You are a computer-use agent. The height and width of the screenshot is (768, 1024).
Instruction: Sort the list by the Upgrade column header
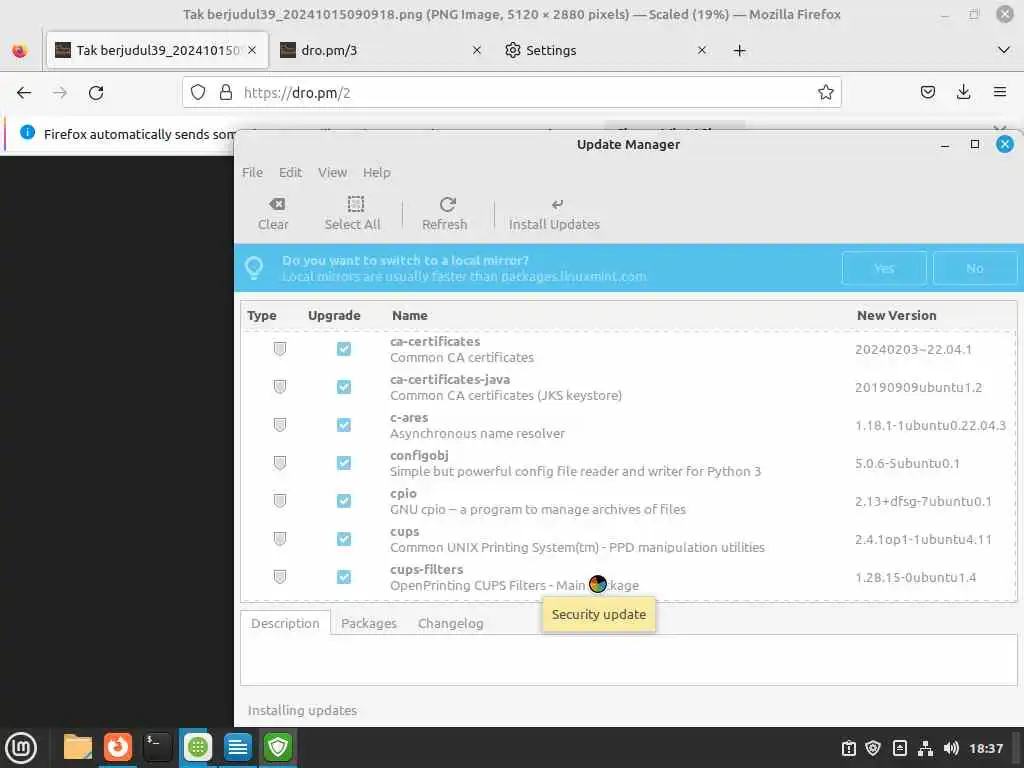[x=334, y=315]
